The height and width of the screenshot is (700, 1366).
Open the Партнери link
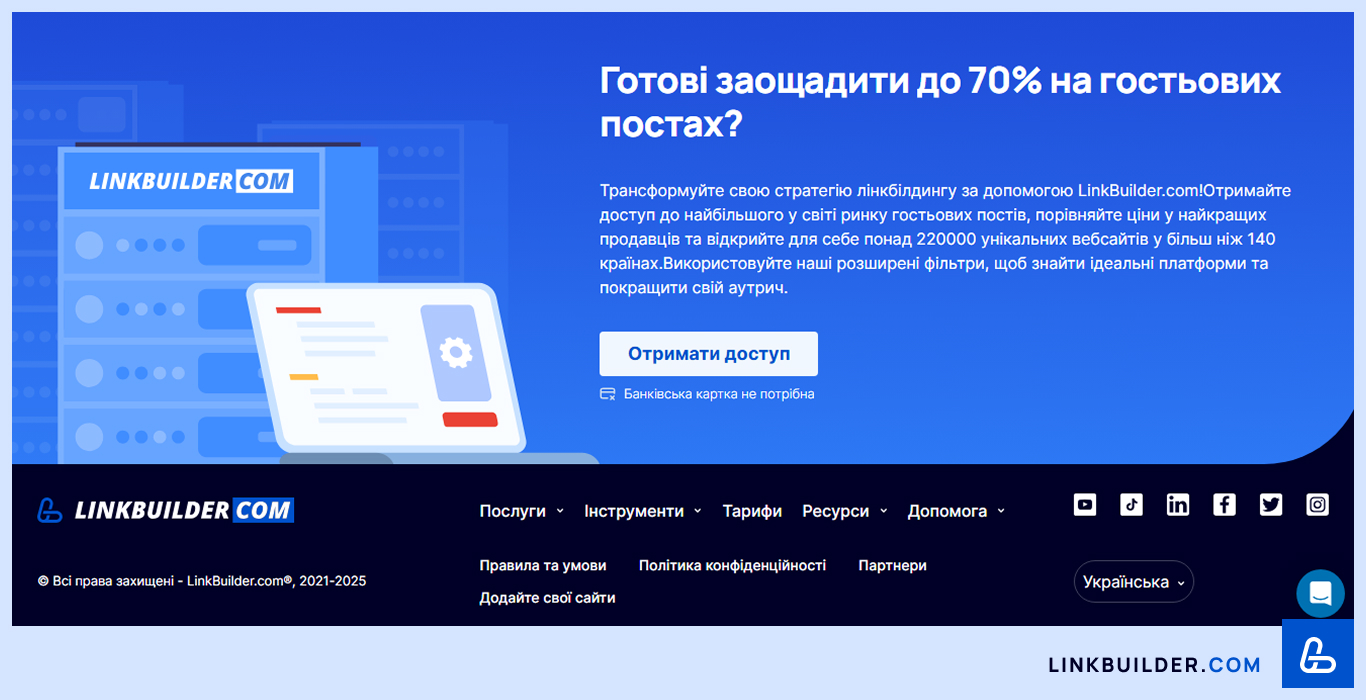tap(892, 565)
